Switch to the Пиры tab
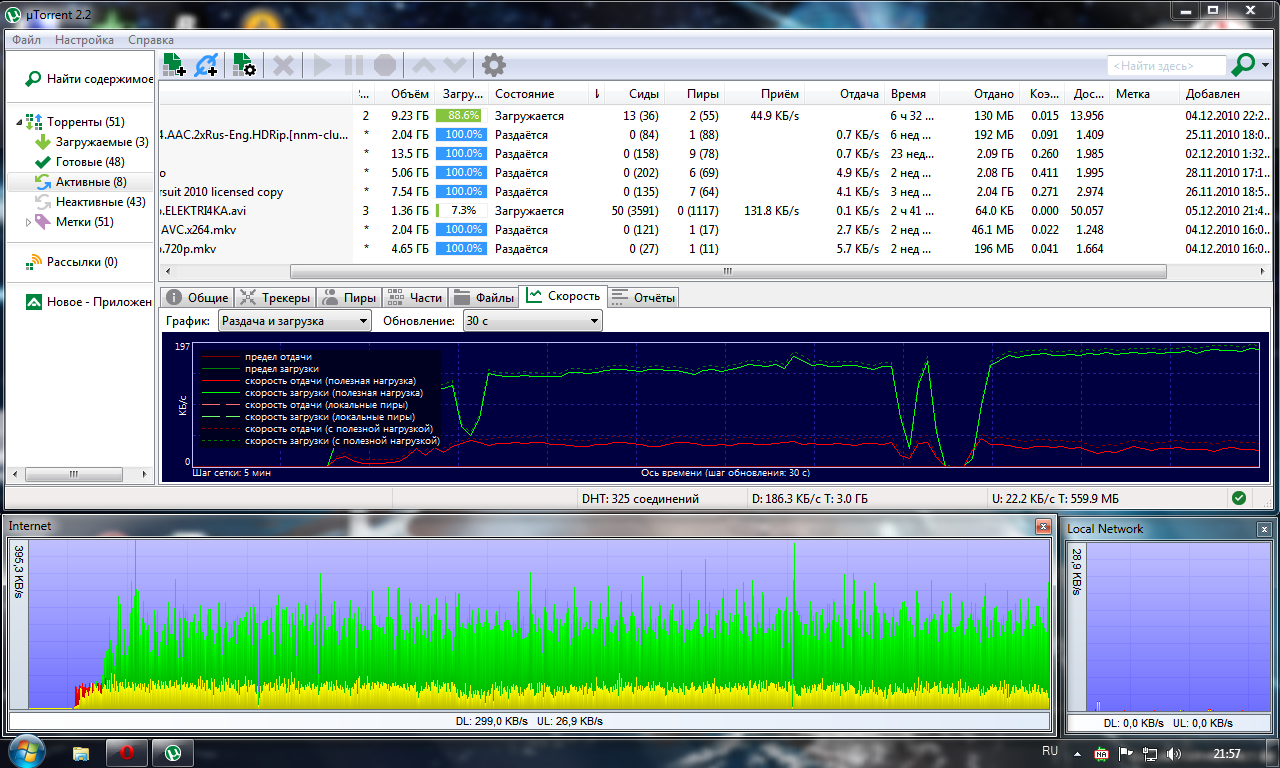 click(349, 297)
